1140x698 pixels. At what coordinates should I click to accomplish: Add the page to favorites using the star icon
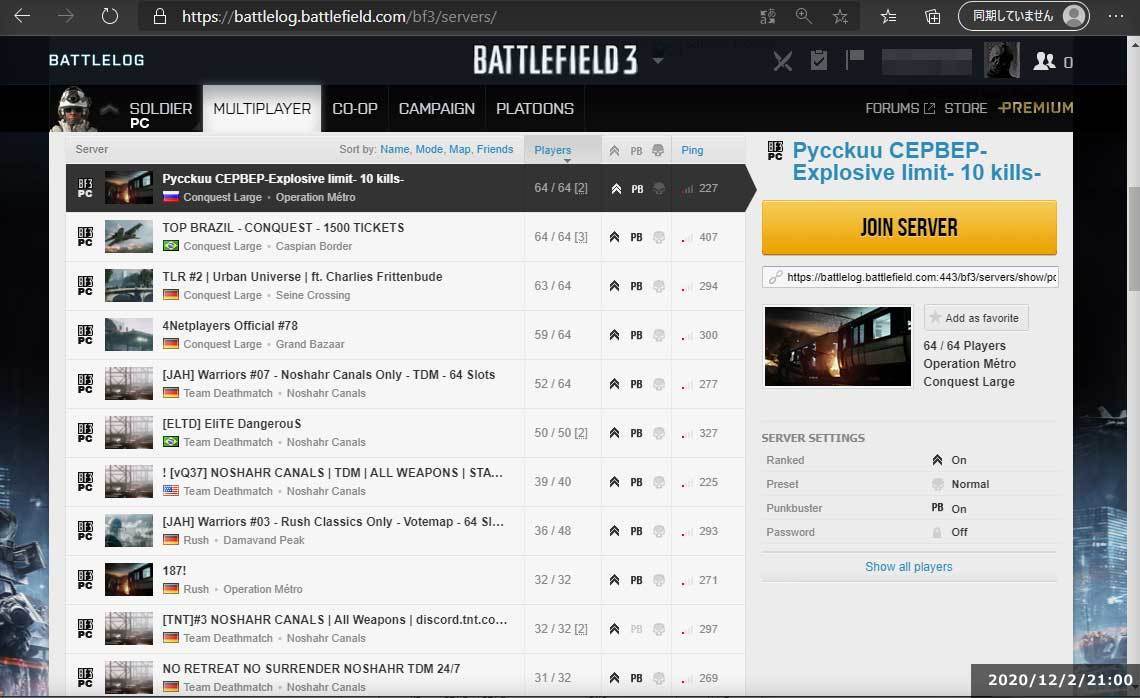pos(840,16)
